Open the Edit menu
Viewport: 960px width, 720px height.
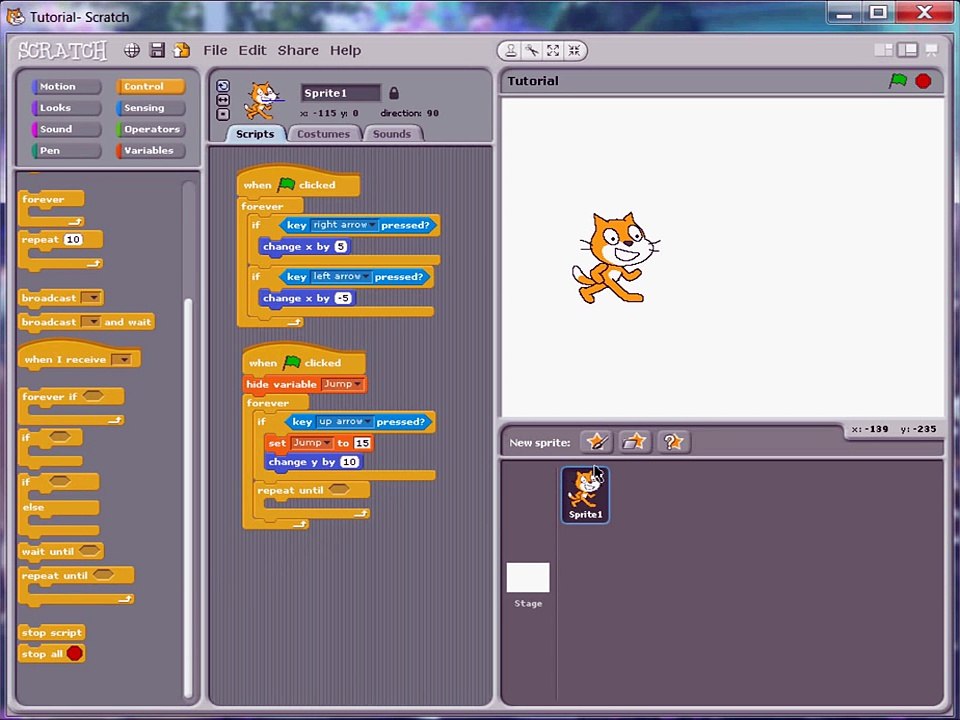pos(252,50)
